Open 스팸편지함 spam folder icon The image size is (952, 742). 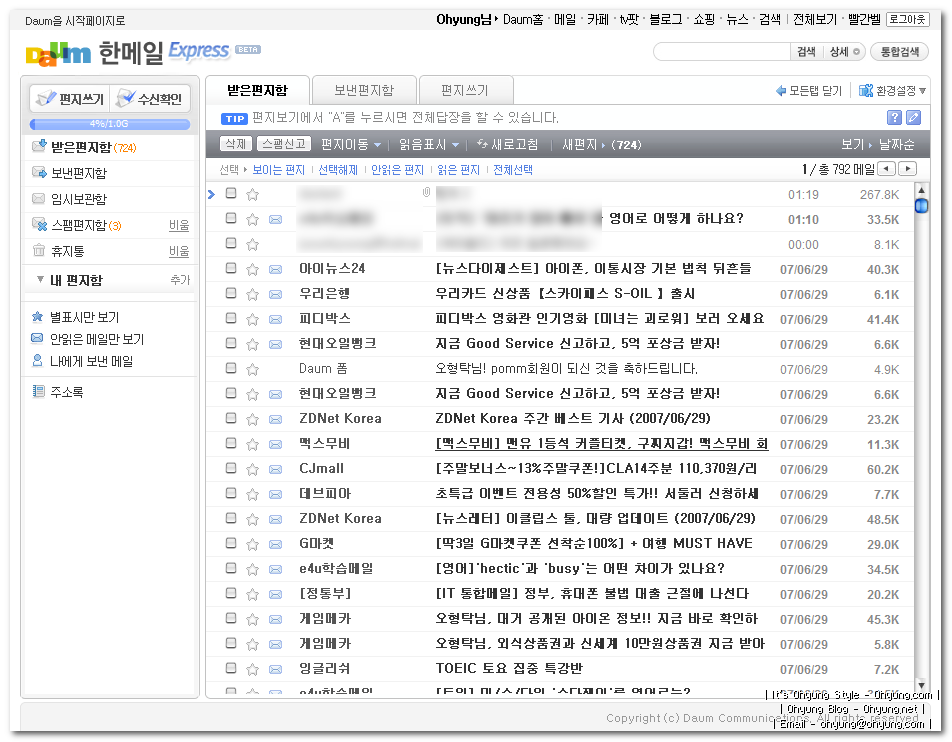39,225
